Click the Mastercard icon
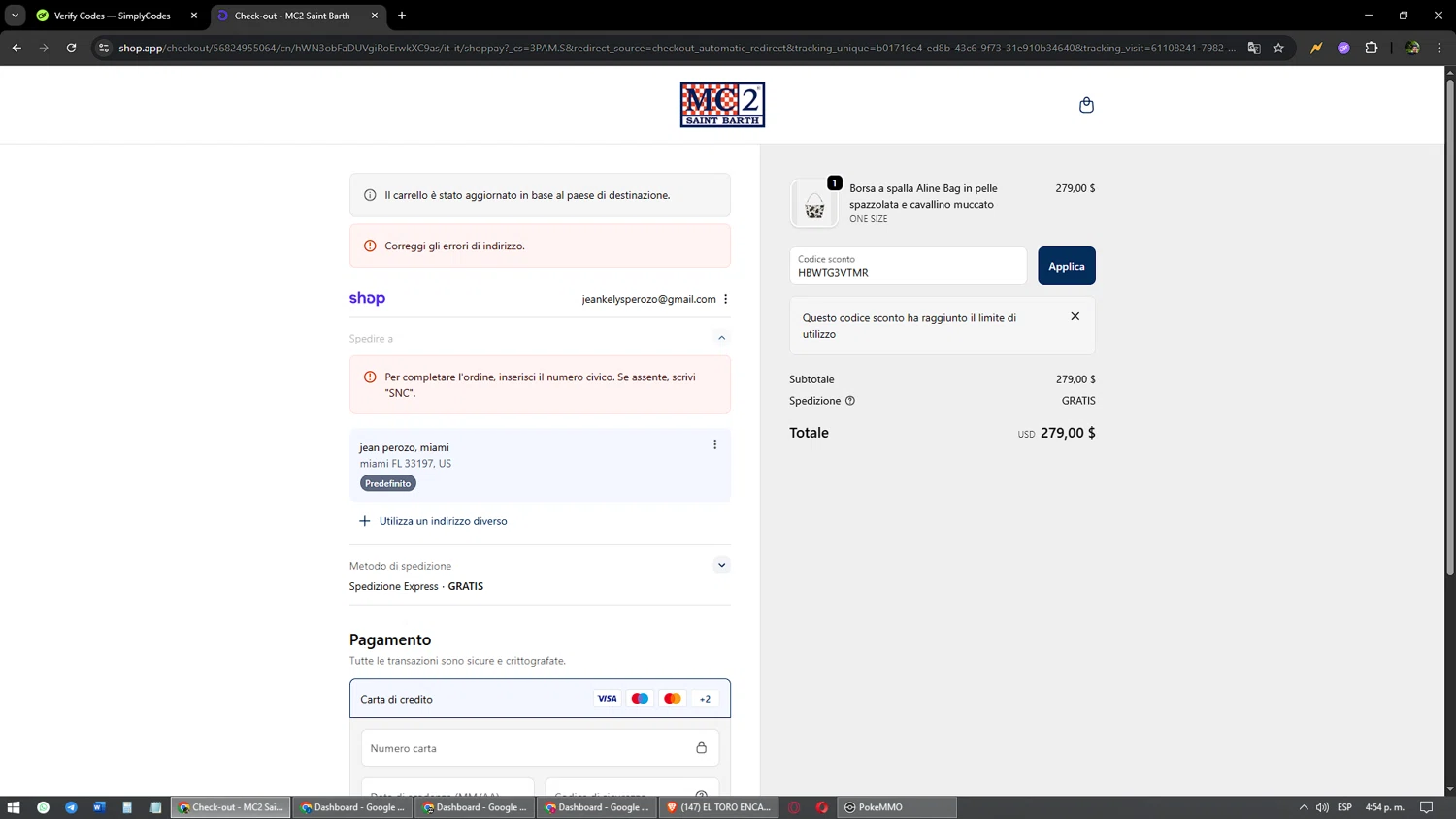This screenshot has height=819, width=1456. 672,699
